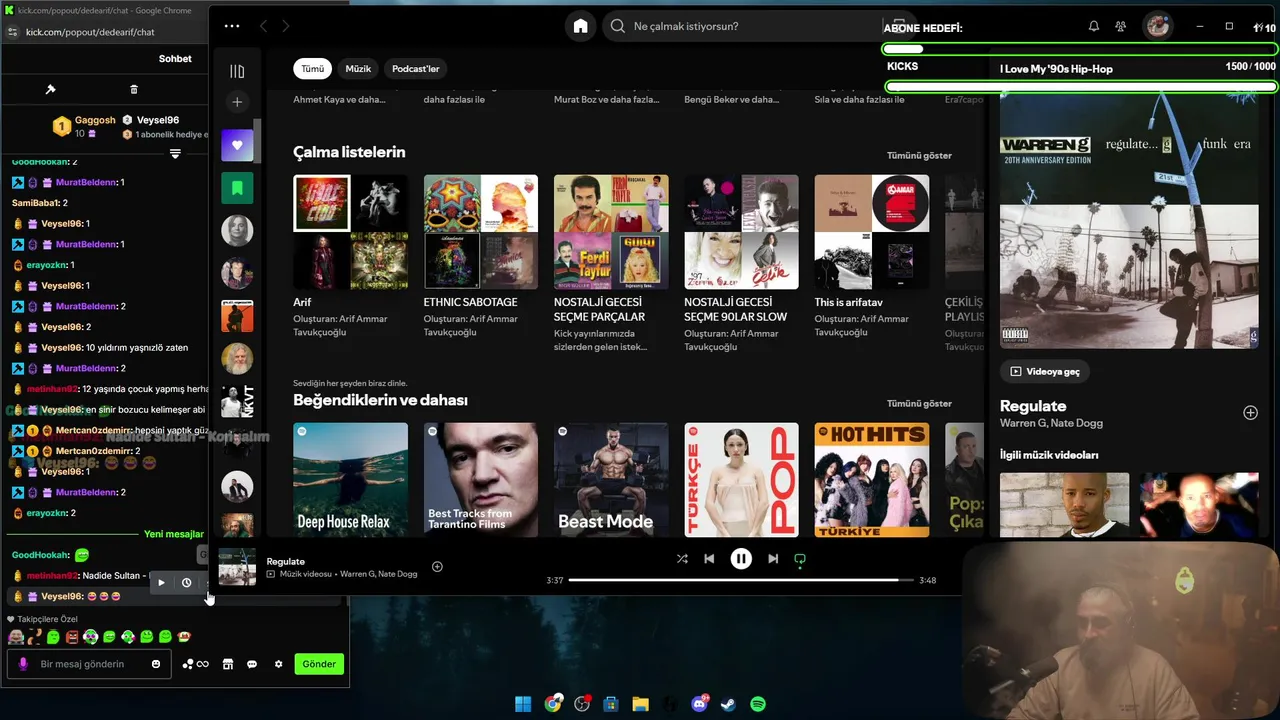Image resolution: width=1280 pixels, height=720 pixels.
Task: Click Tümünü göster for Çalma listelerin
Action: tap(919, 156)
